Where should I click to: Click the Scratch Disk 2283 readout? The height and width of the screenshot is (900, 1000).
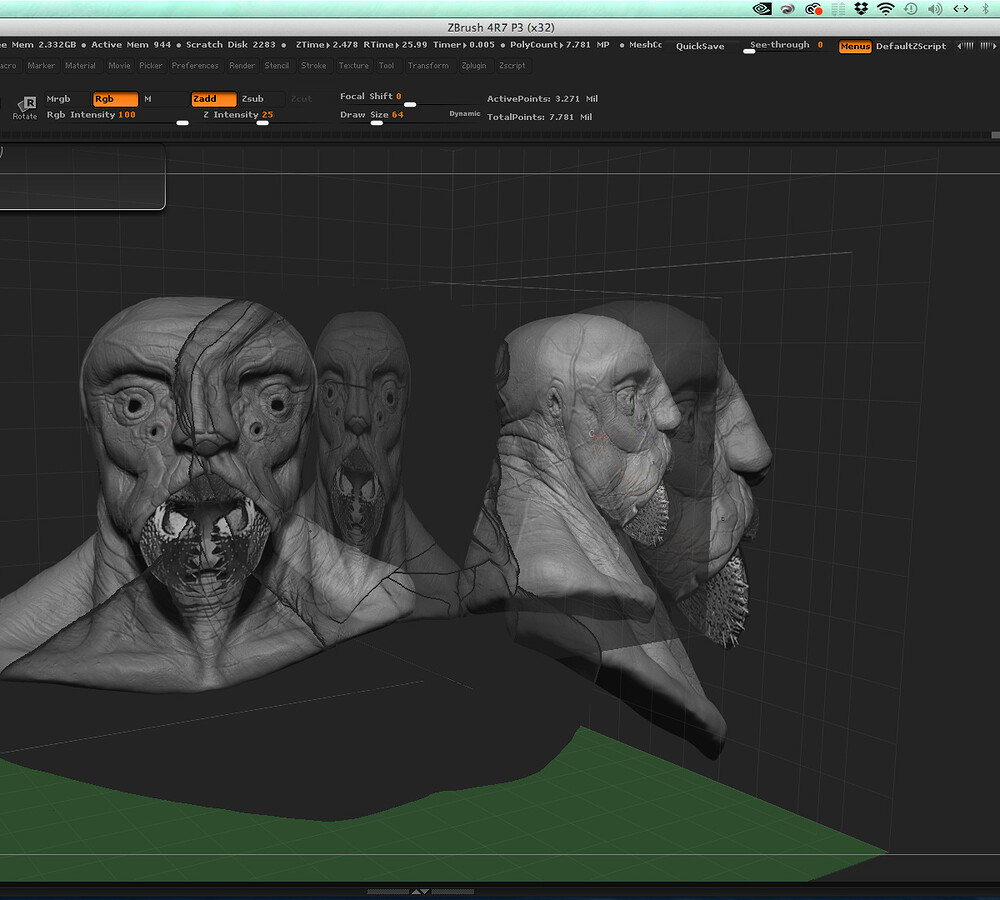point(231,45)
